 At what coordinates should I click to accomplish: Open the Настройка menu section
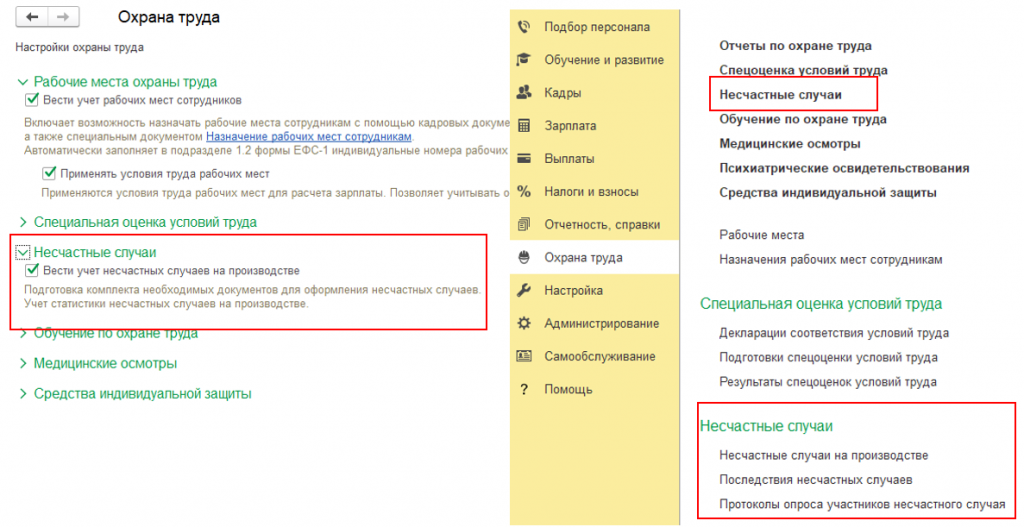594,291
